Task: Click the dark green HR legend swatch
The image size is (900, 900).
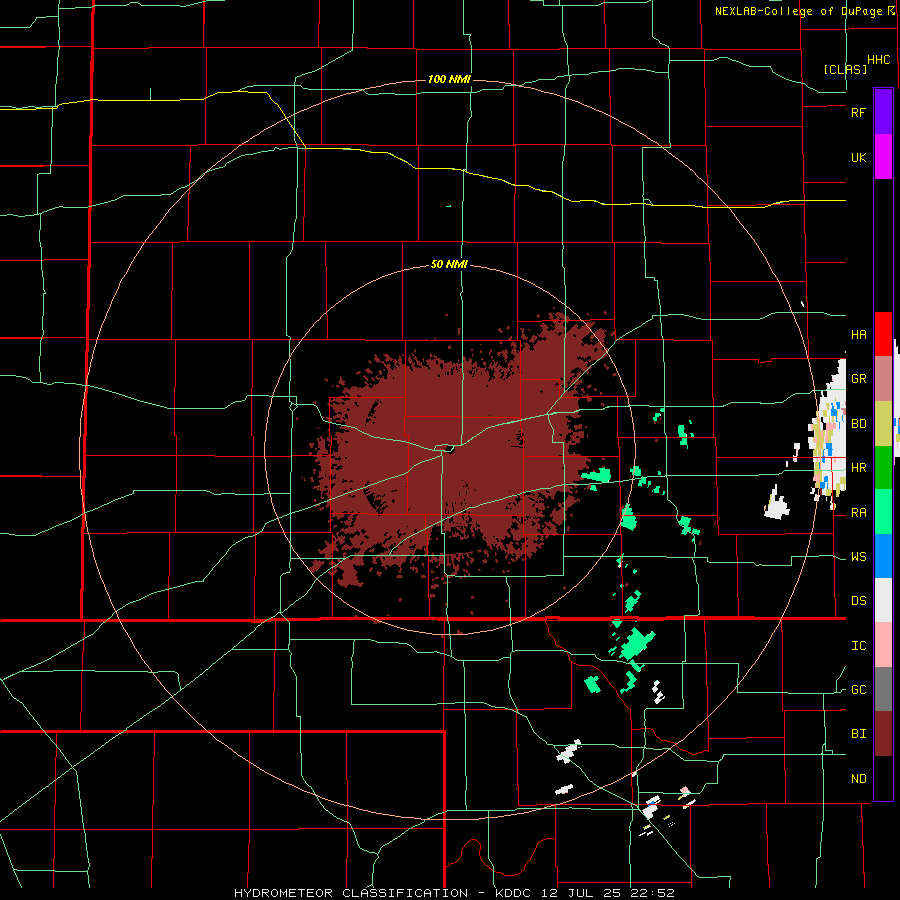Action: tap(883, 468)
